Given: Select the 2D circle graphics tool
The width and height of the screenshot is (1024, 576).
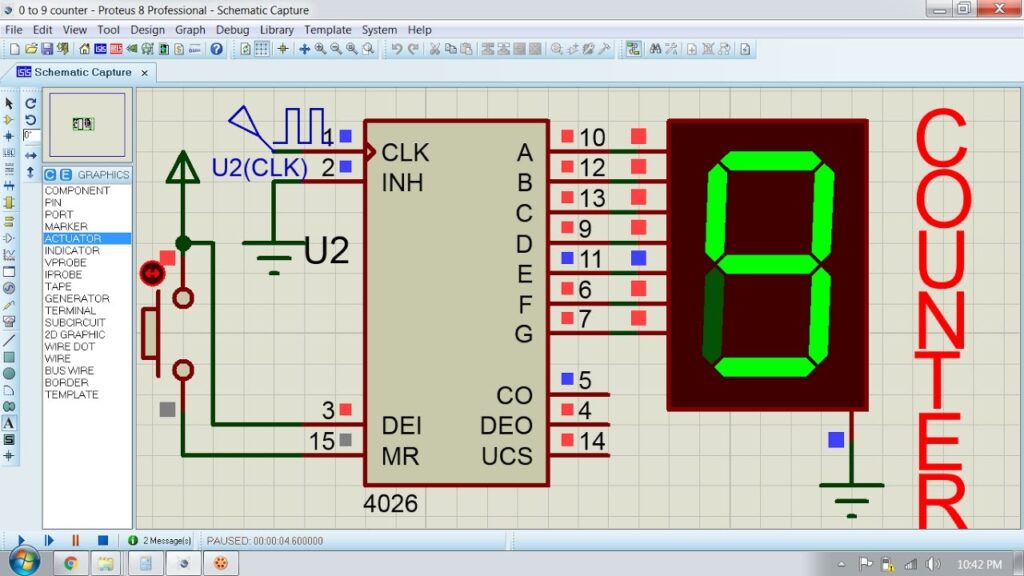Looking at the screenshot, I should (x=9, y=373).
